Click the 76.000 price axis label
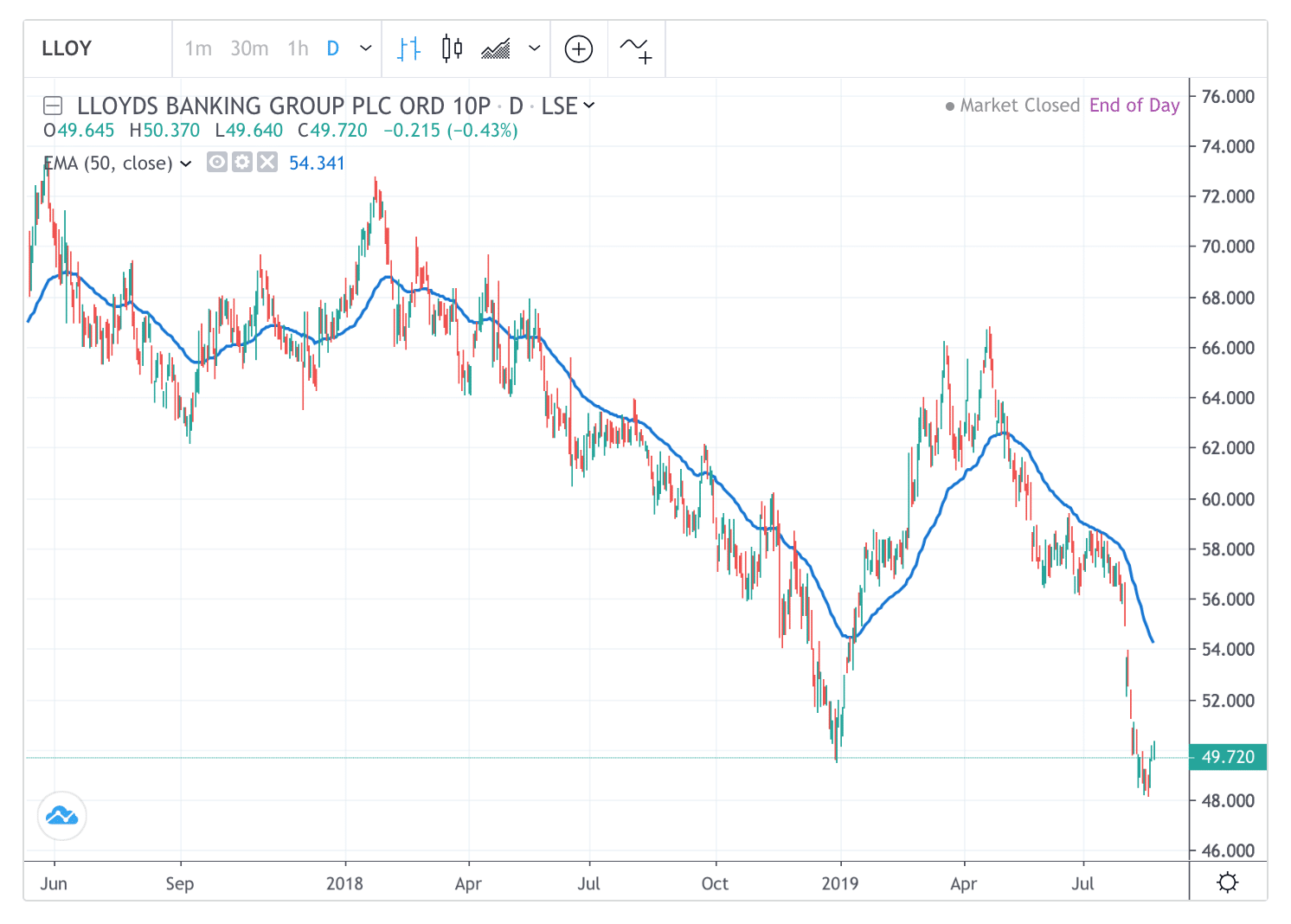The height and width of the screenshot is (924, 1291). point(1228,96)
